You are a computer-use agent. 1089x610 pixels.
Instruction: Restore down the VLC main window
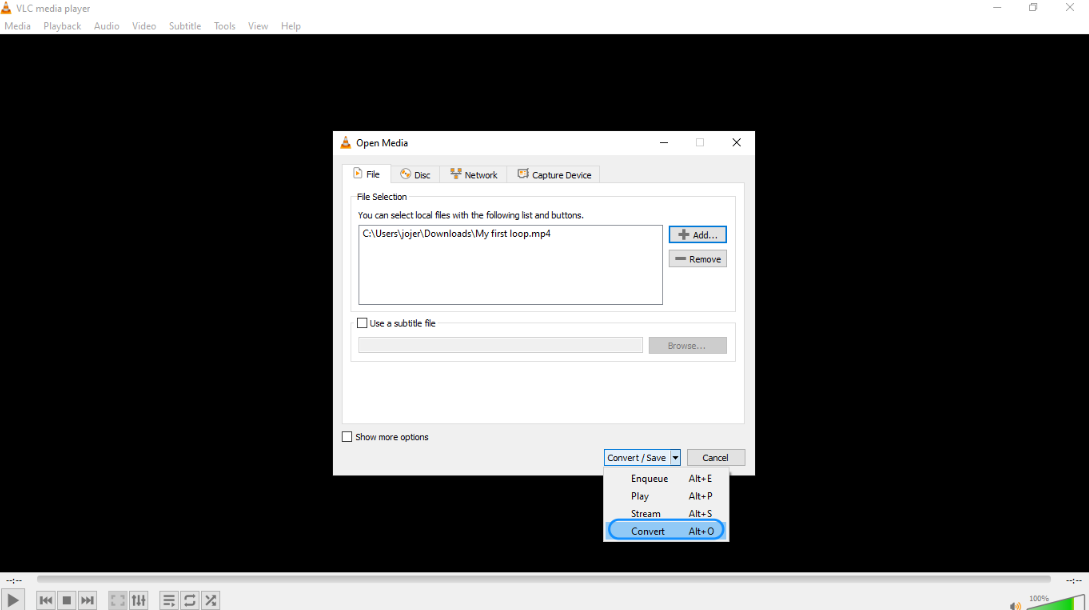[x=1033, y=8]
